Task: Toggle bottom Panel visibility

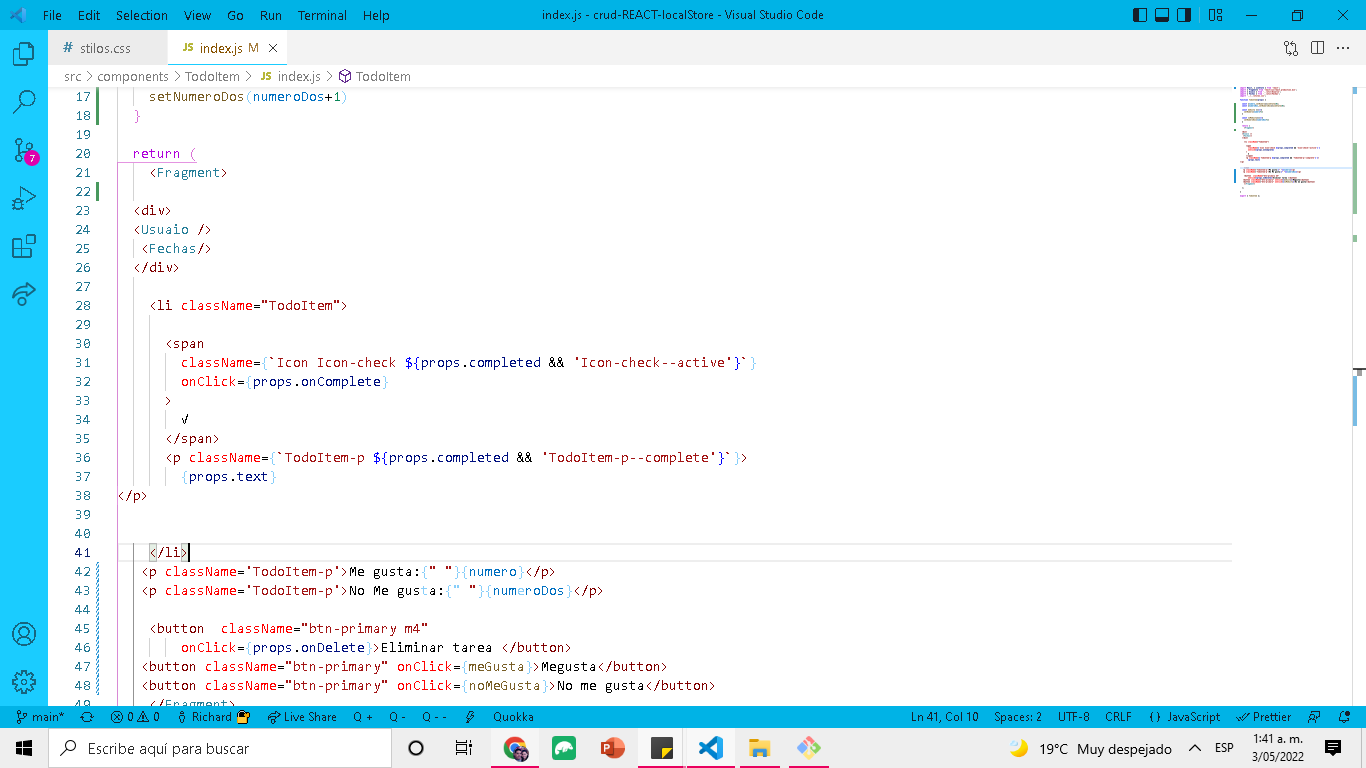Action: (x=1162, y=15)
